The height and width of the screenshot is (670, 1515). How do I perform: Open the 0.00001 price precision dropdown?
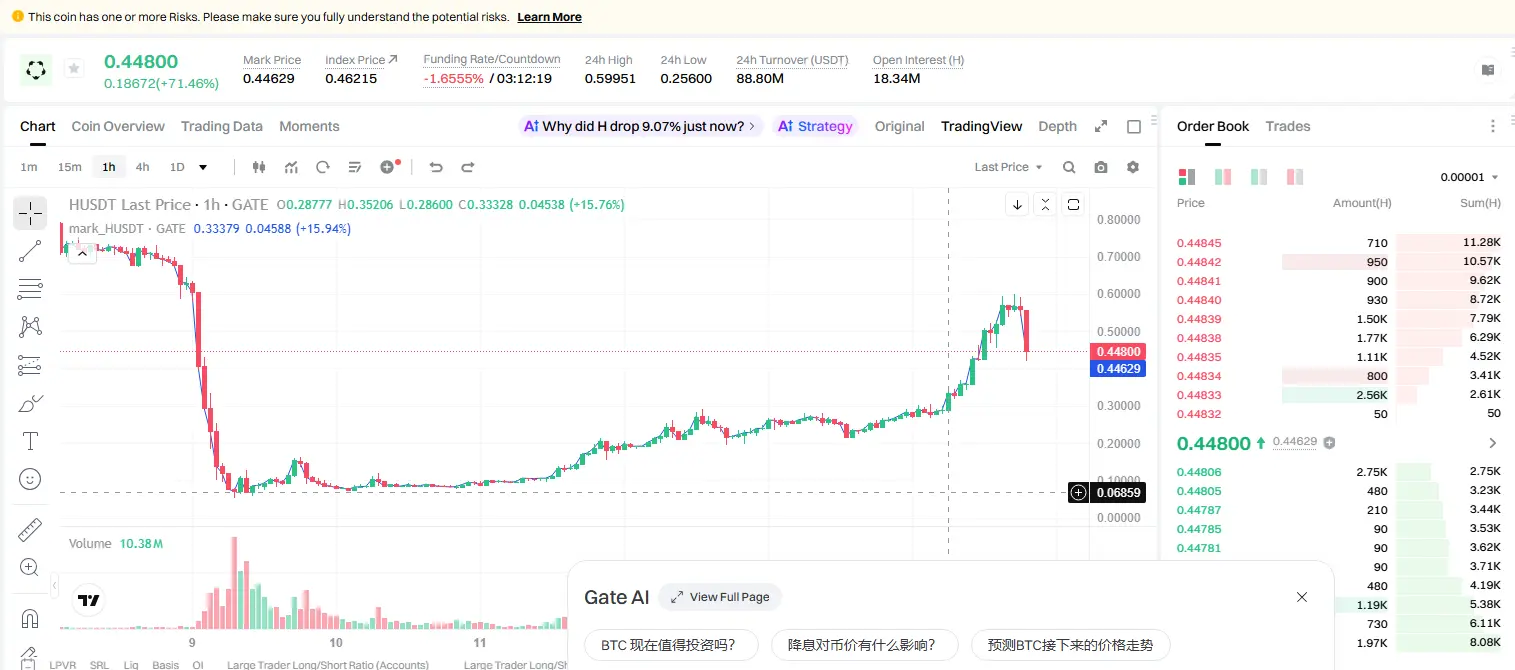pos(1469,177)
